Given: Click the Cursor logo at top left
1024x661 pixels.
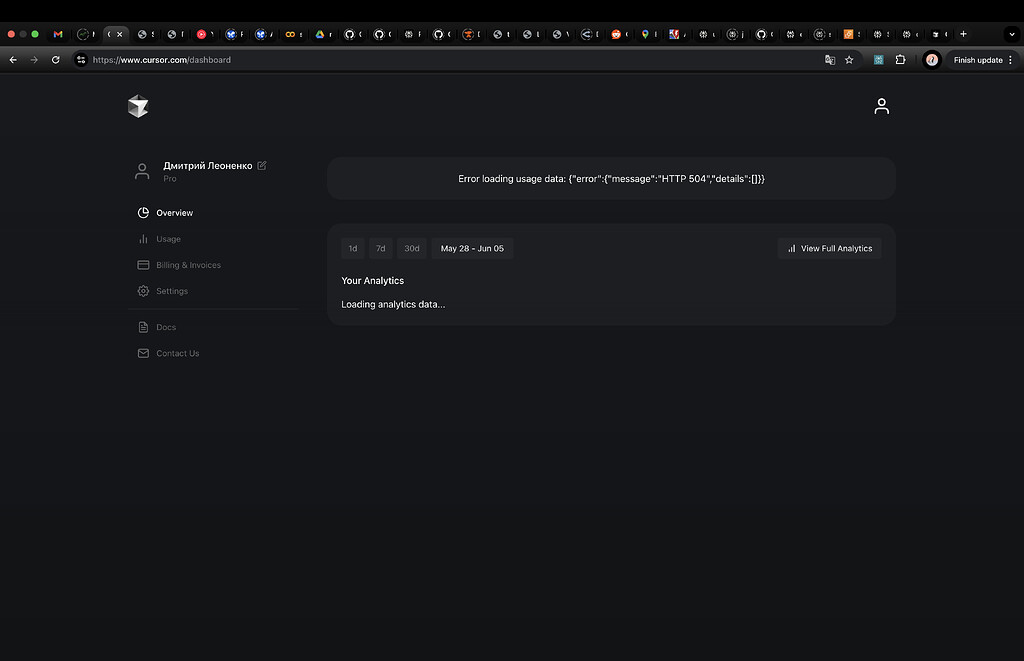Looking at the screenshot, I should click(x=138, y=105).
